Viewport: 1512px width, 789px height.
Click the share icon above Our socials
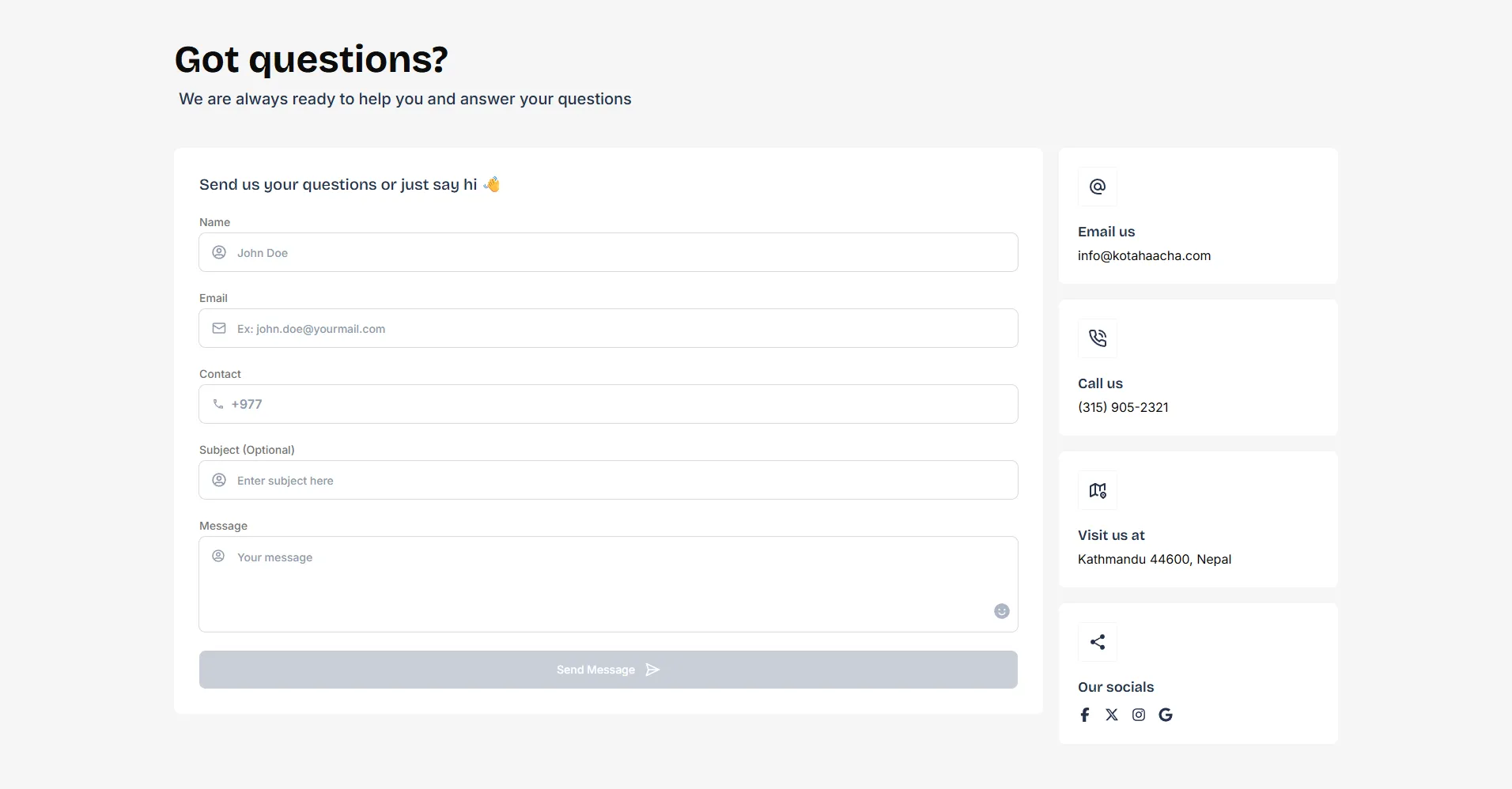click(x=1098, y=642)
